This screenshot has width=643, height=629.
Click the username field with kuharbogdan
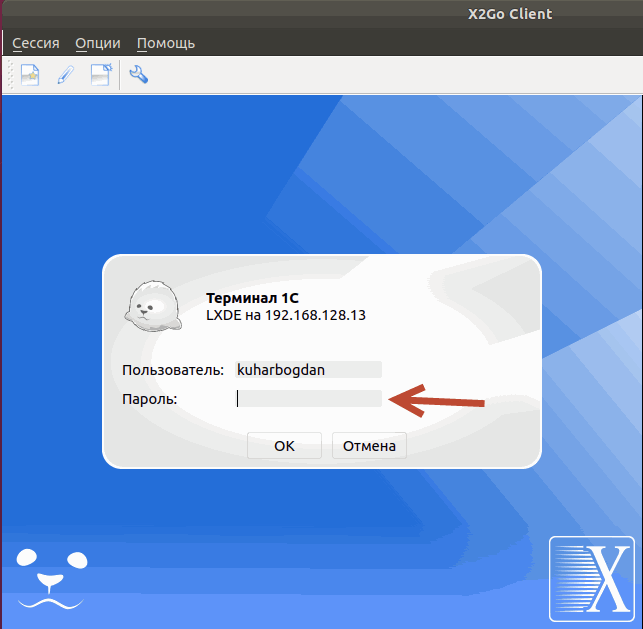pyautogui.click(x=308, y=370)
